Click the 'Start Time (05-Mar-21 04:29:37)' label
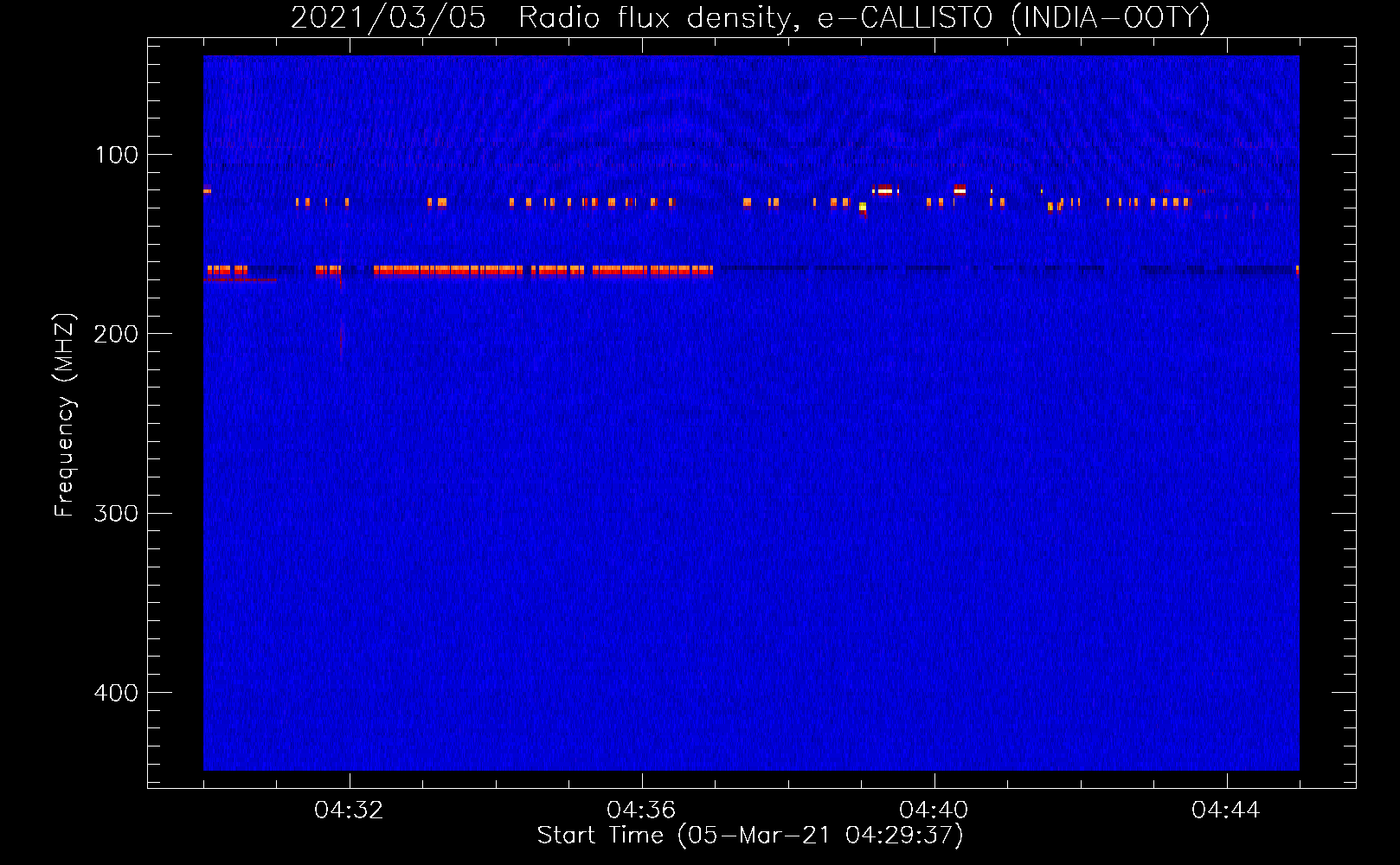 click(x=750, y=836)
